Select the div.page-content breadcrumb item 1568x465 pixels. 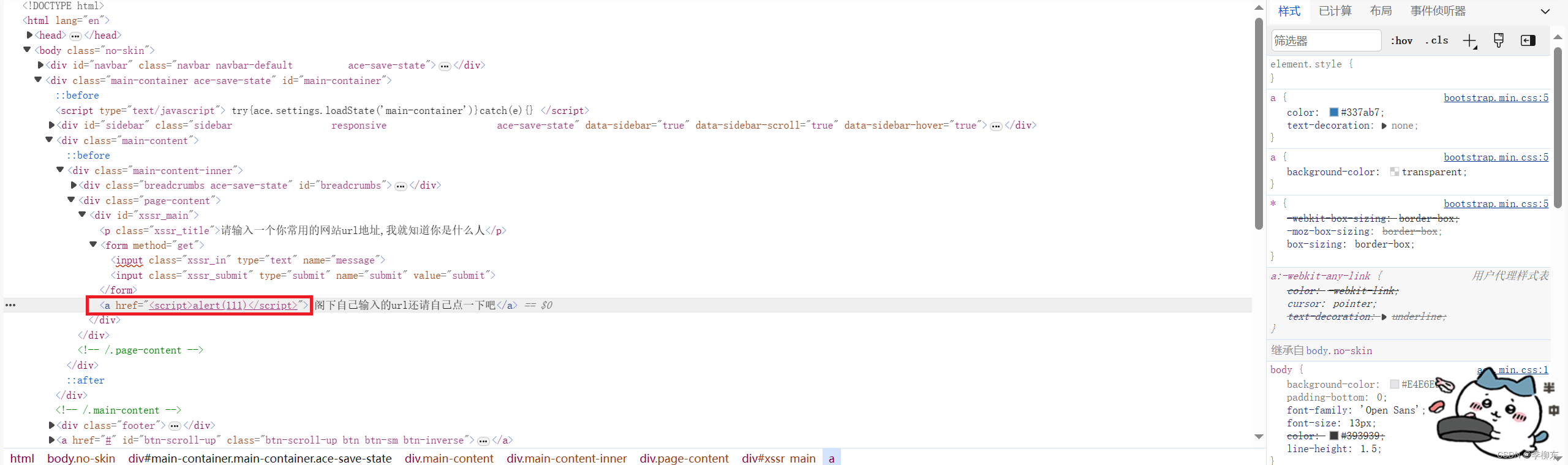point(684,458)
